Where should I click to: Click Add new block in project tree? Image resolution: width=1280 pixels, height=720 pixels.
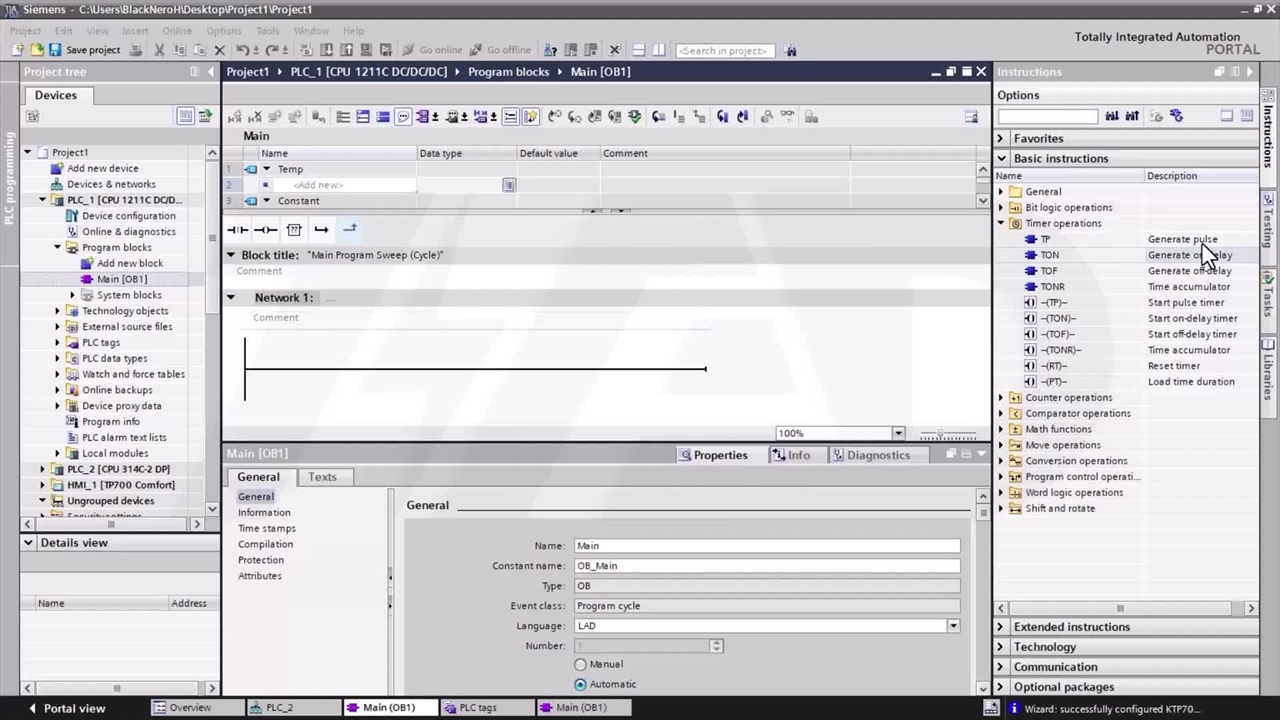129,263
